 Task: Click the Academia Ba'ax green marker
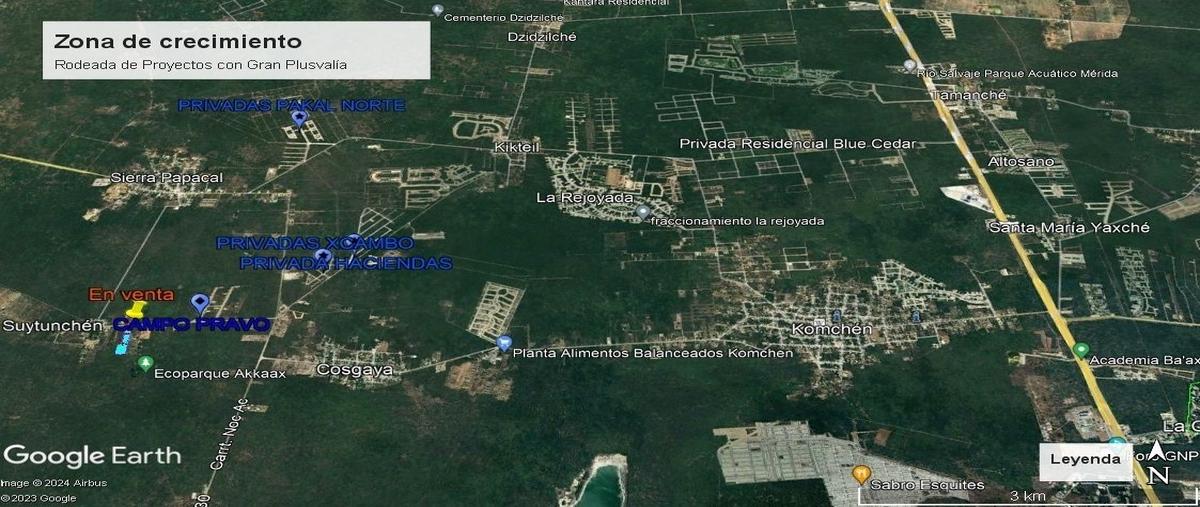point(1080,351)
